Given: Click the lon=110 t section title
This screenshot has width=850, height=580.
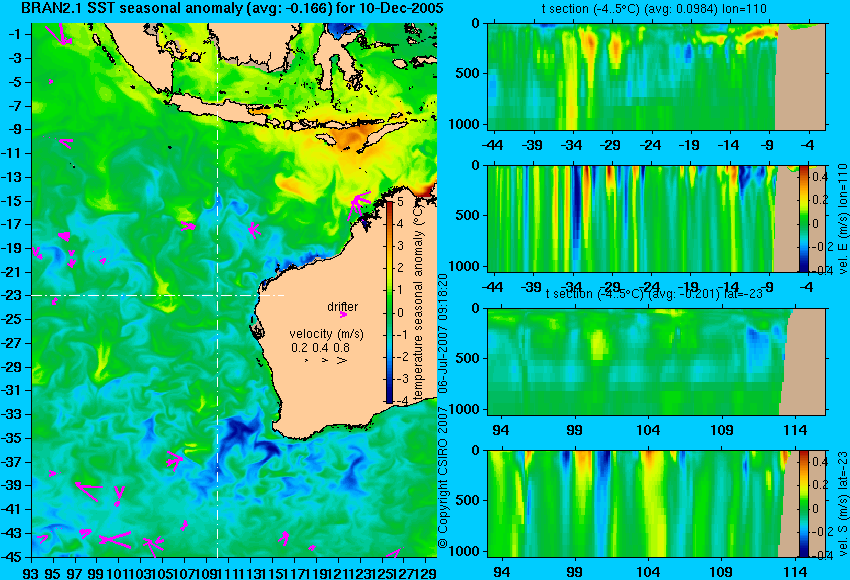Looking at the screenshot, I should (x=654, y=9).
